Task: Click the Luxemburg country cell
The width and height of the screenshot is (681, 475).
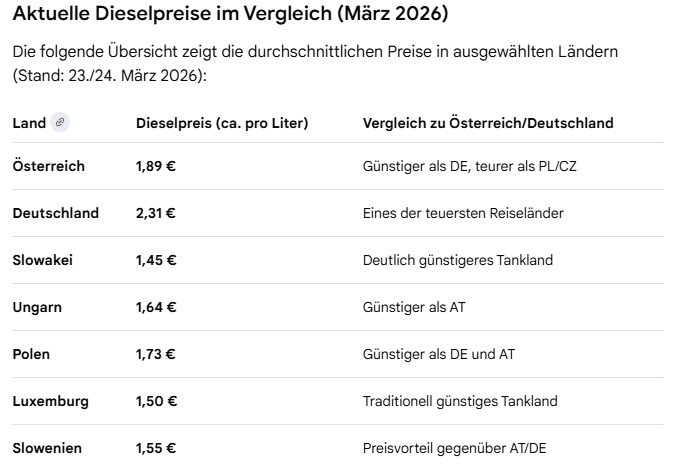Action: pyautogui.click(x=50, y=401)
